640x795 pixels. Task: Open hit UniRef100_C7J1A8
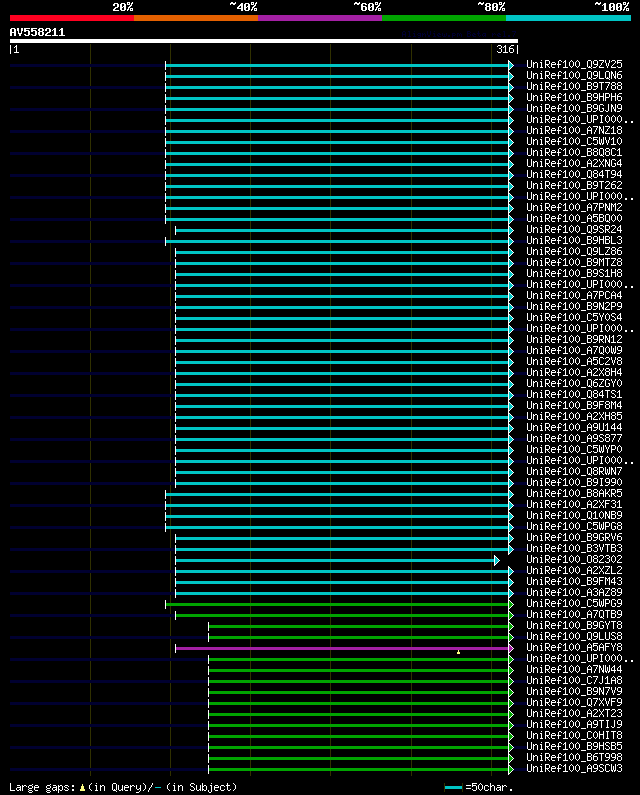tap(574, 680)
